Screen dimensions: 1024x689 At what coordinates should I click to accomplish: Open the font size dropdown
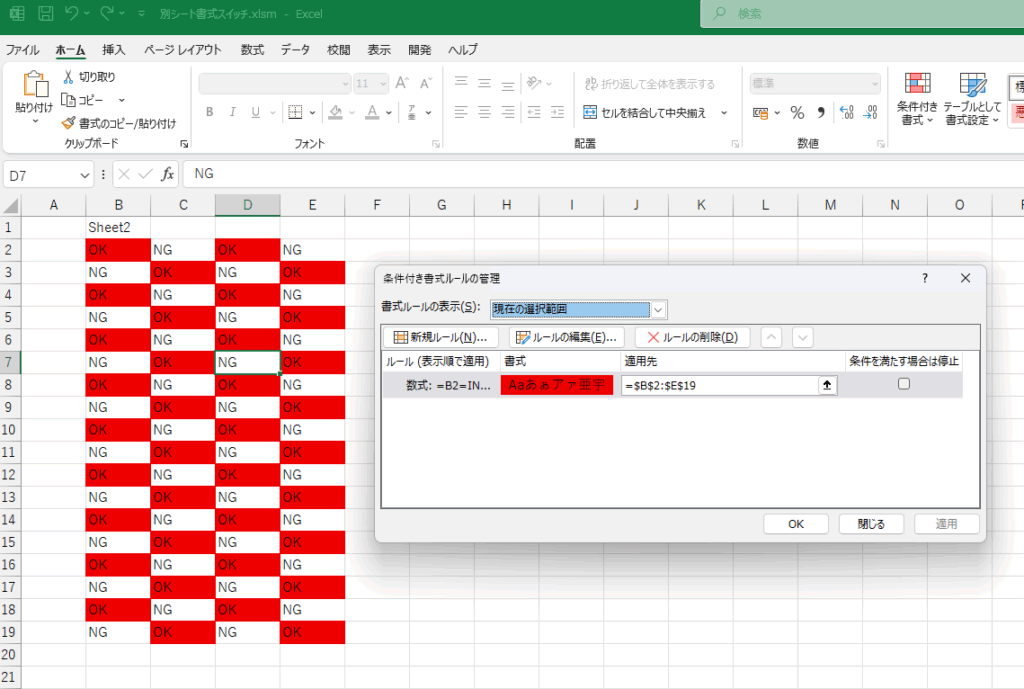[x=383, y=84]
